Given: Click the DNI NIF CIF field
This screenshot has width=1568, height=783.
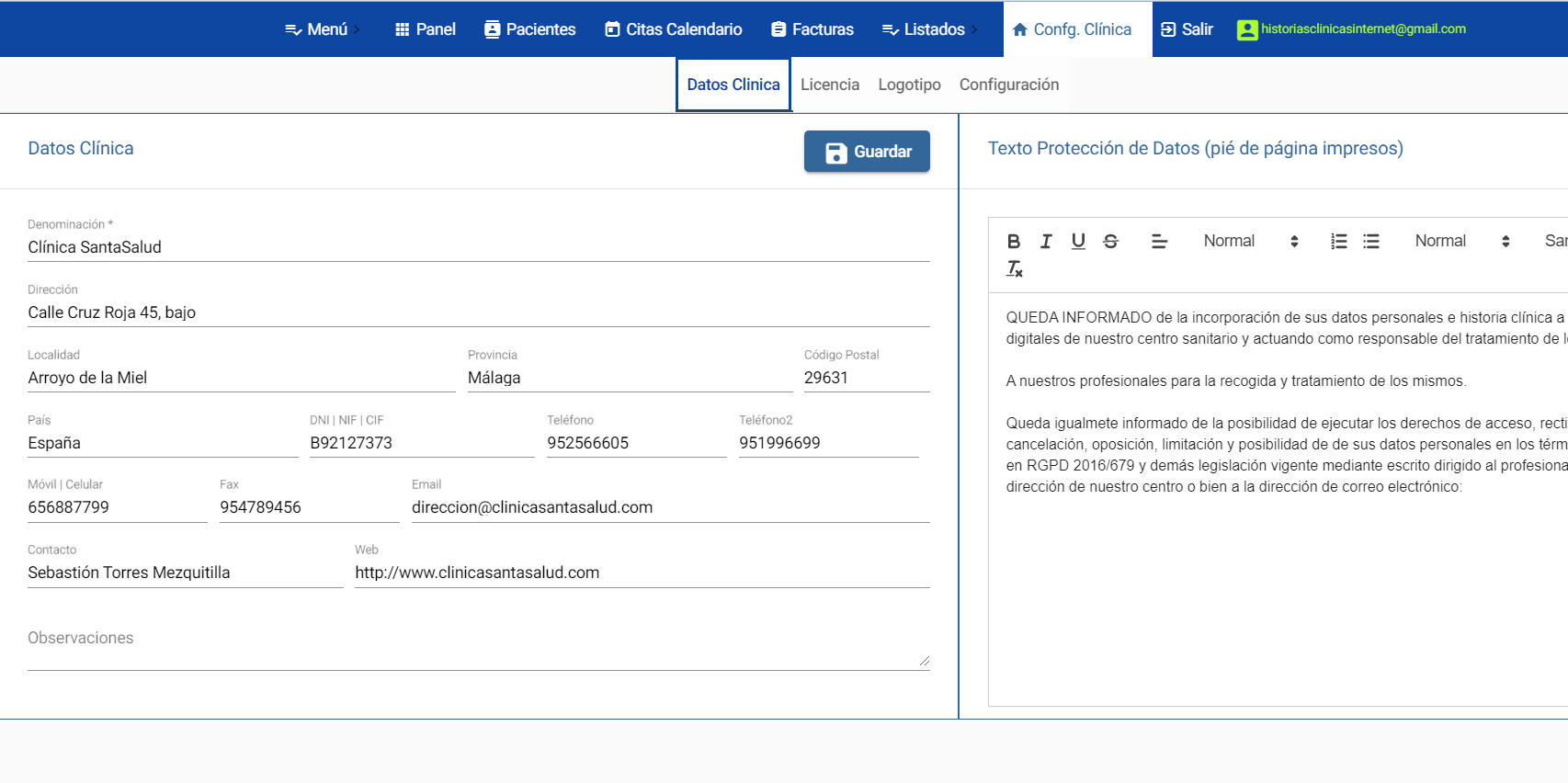Looking at the screenshot, I should pos(422,443).
